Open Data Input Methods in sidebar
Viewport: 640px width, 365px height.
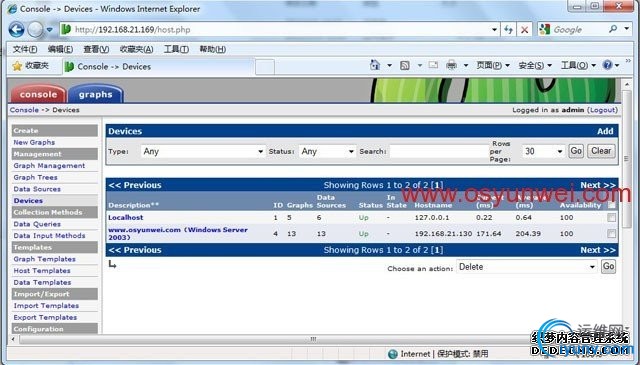49,236
